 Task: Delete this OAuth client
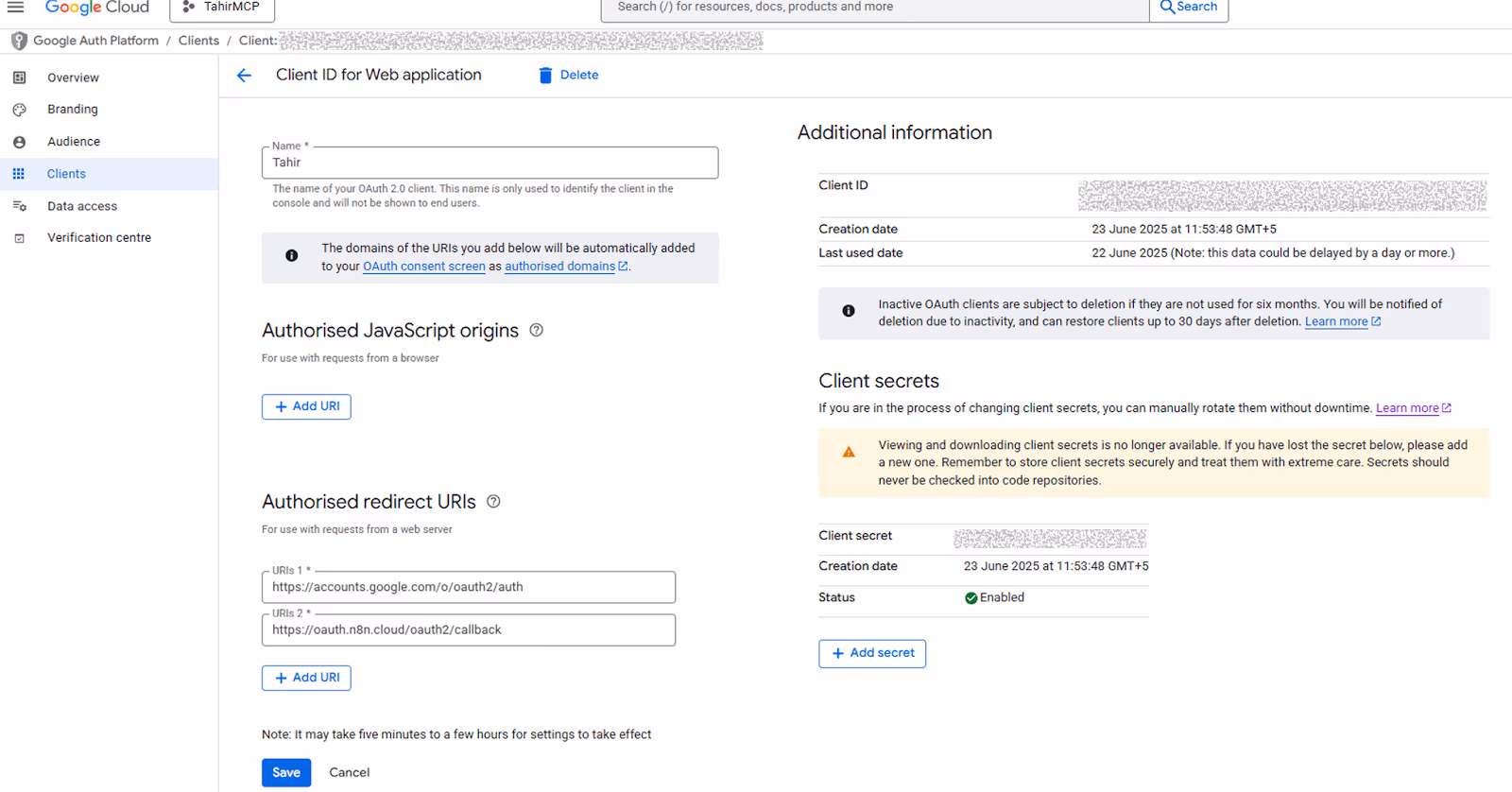tap(568, 76)
